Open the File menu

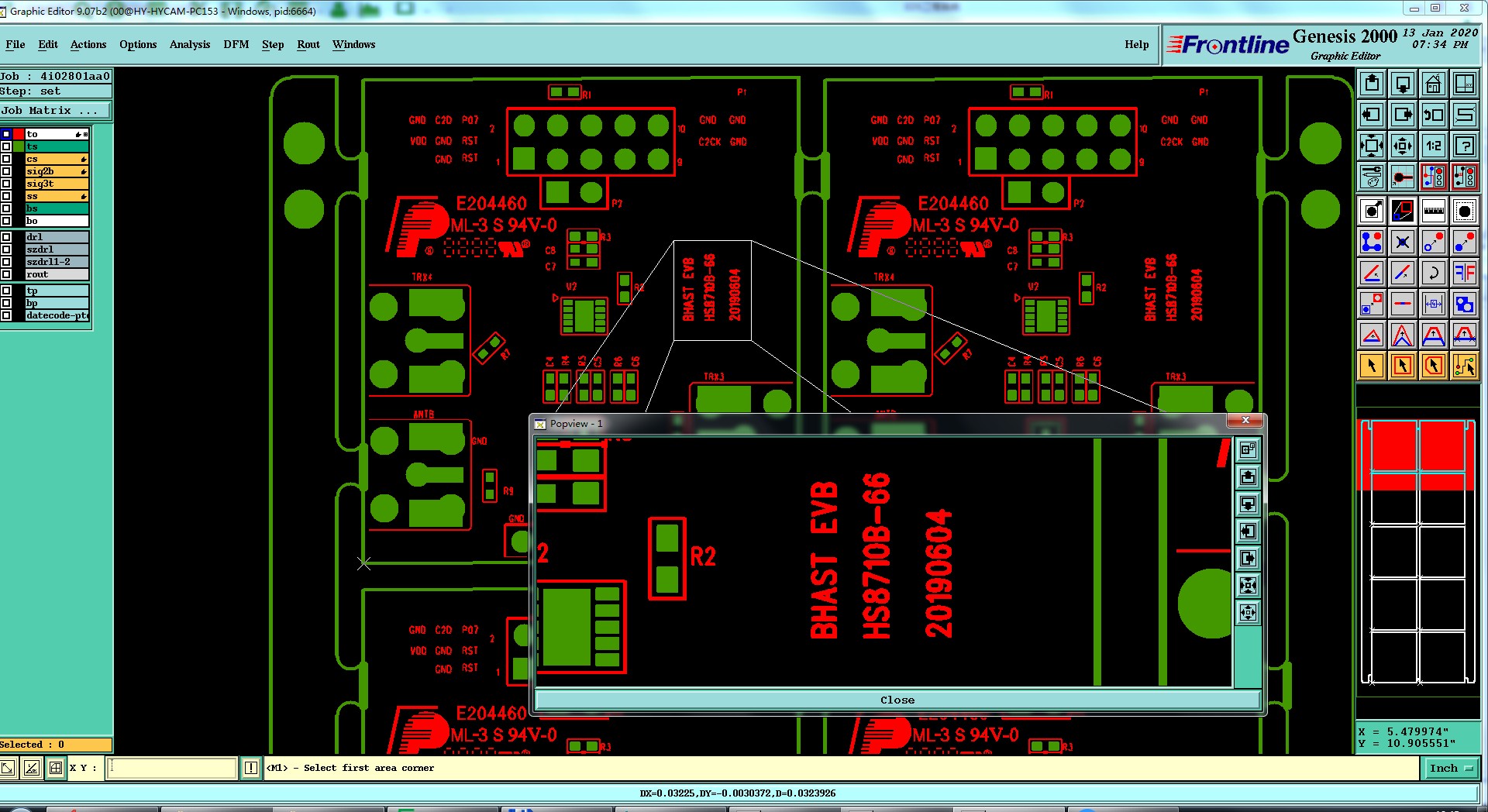click(15, 44)
